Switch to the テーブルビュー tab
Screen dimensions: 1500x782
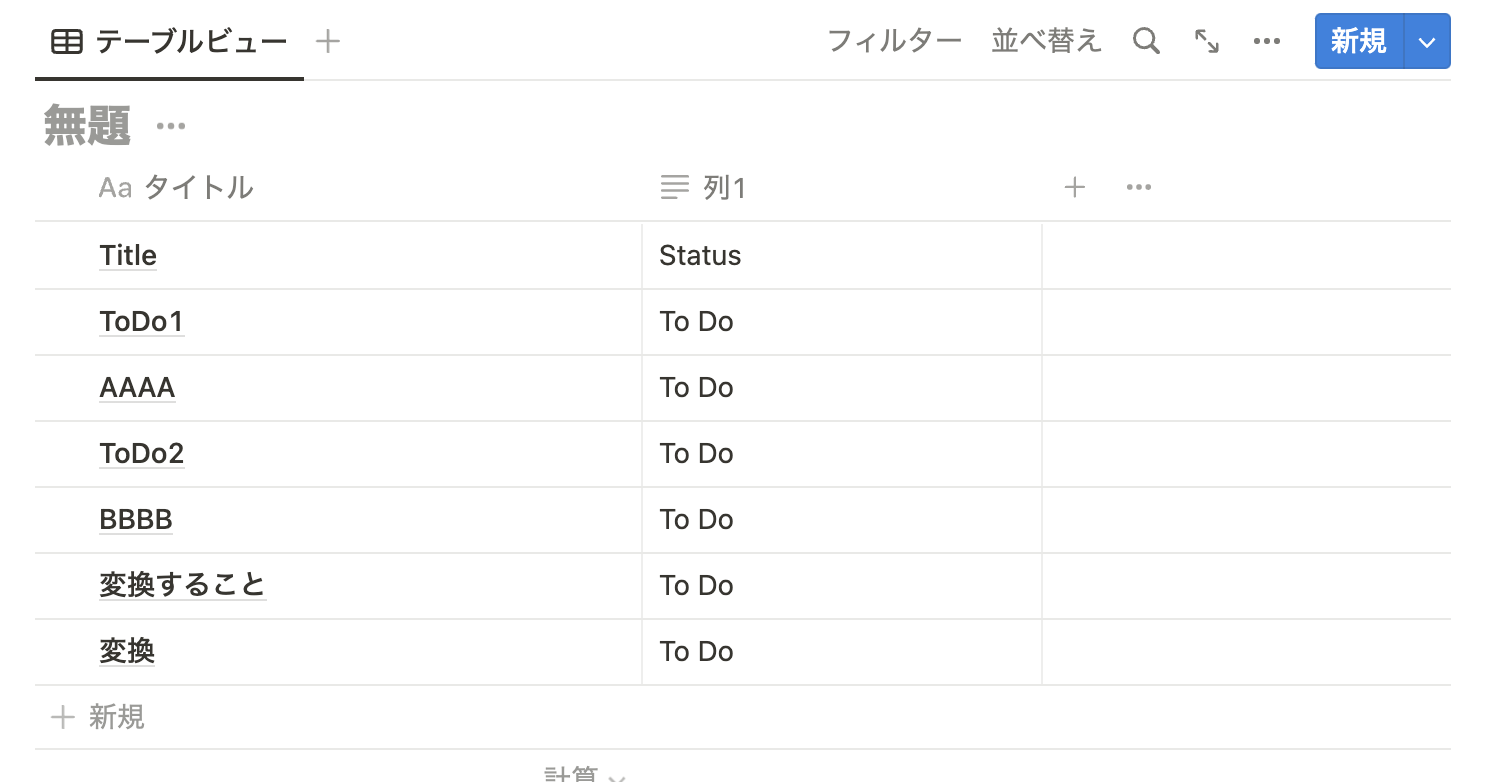(x=188, y=41)
